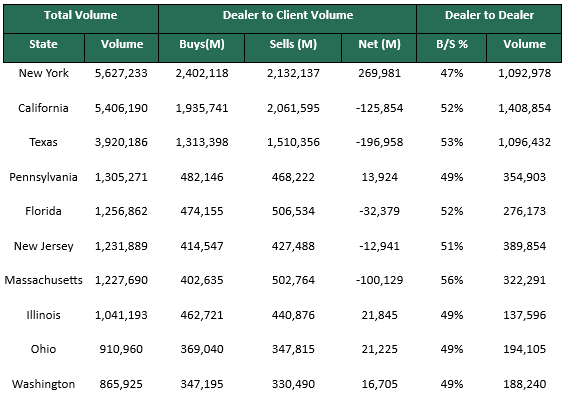Select the Massachusetts state cell
This screenshot has width=564, height=399.
(x=44, y=280)
